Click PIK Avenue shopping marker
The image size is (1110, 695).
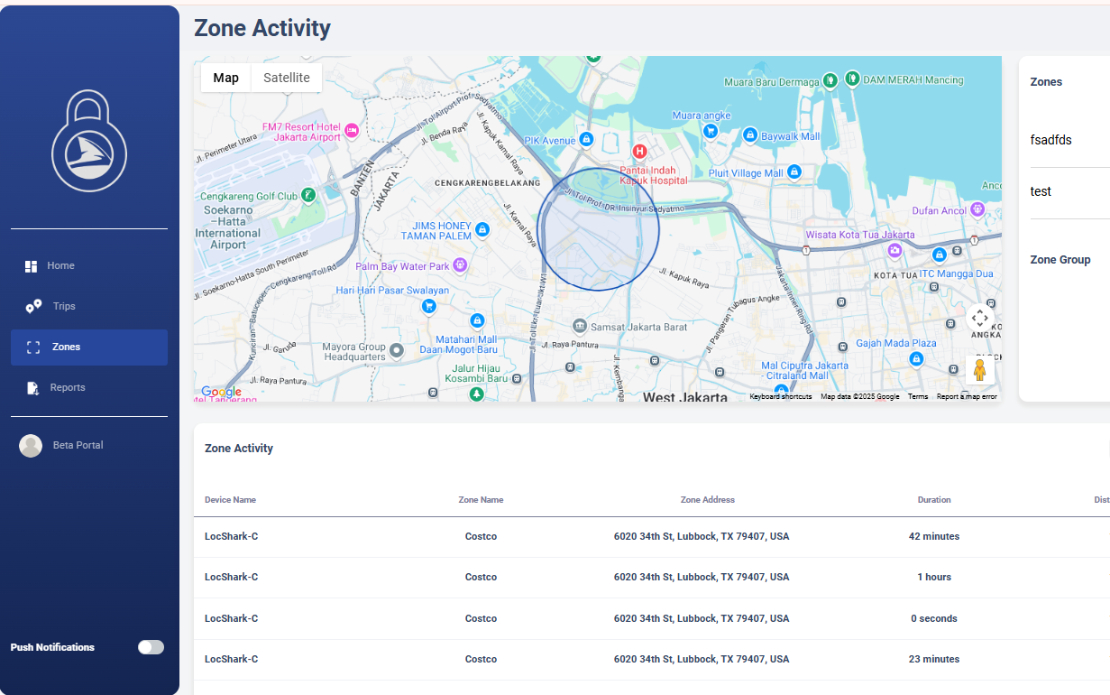point(586,139)
